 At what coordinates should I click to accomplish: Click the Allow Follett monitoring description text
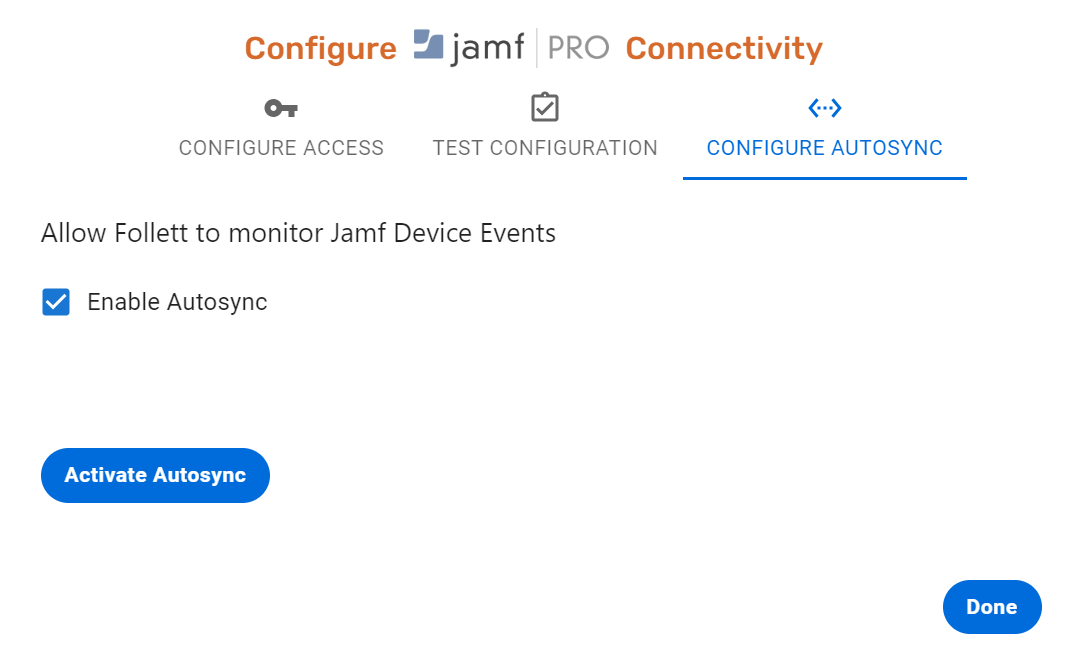click(297, 232)
